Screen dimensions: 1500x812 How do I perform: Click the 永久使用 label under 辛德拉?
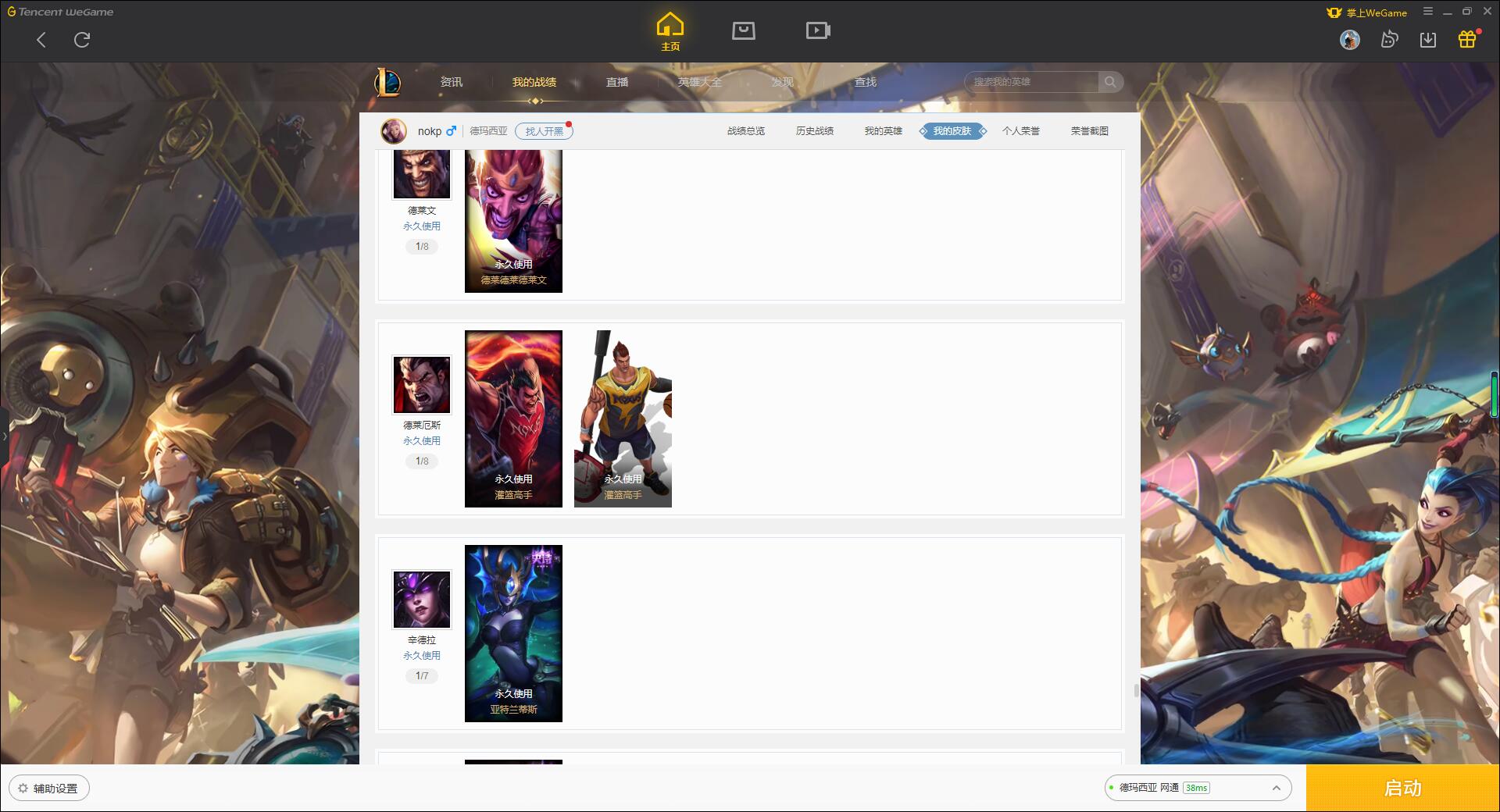pos(422,656)
